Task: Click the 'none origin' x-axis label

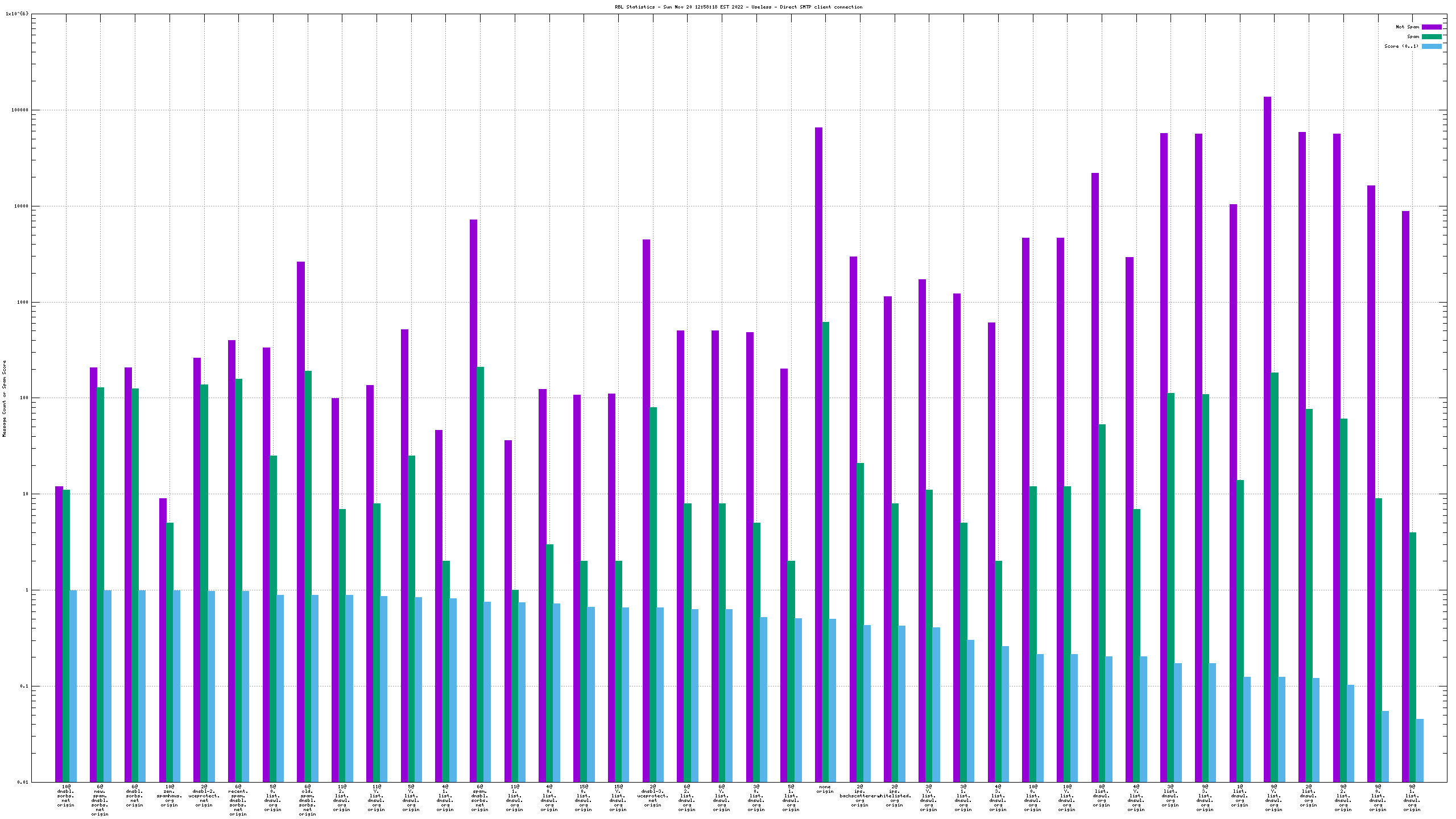Action: coord(825,789)
